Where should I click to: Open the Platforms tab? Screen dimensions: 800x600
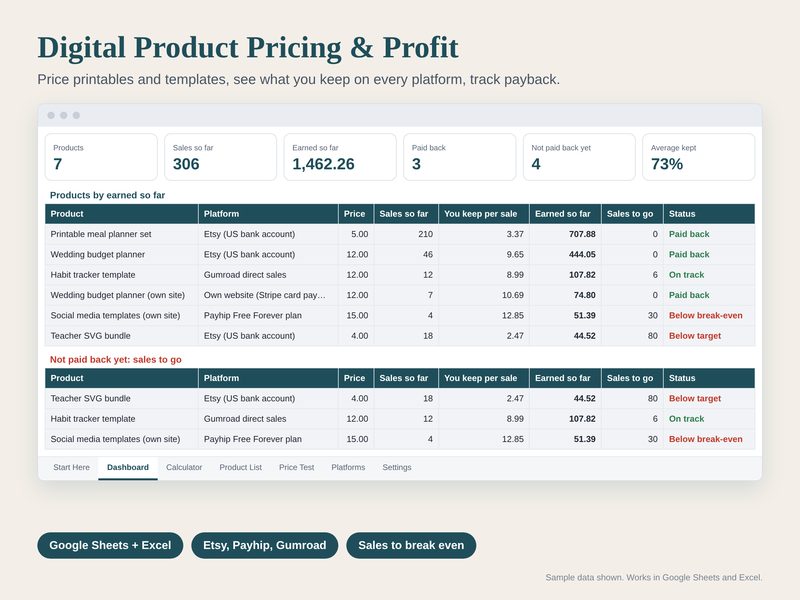(x=348, y=467)
